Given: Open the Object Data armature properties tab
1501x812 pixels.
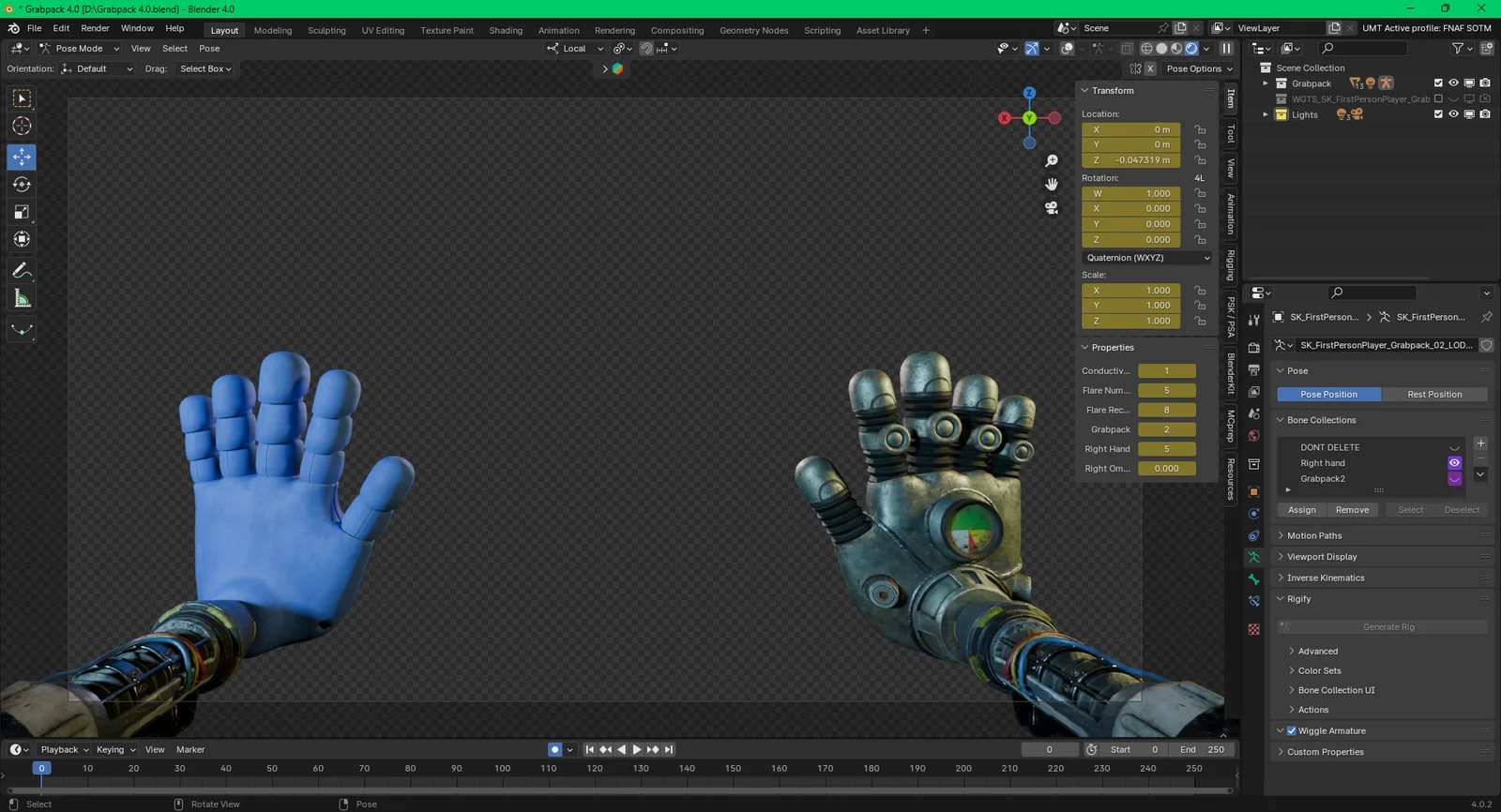Looking at the screenshot, I should pos(1254,557).
